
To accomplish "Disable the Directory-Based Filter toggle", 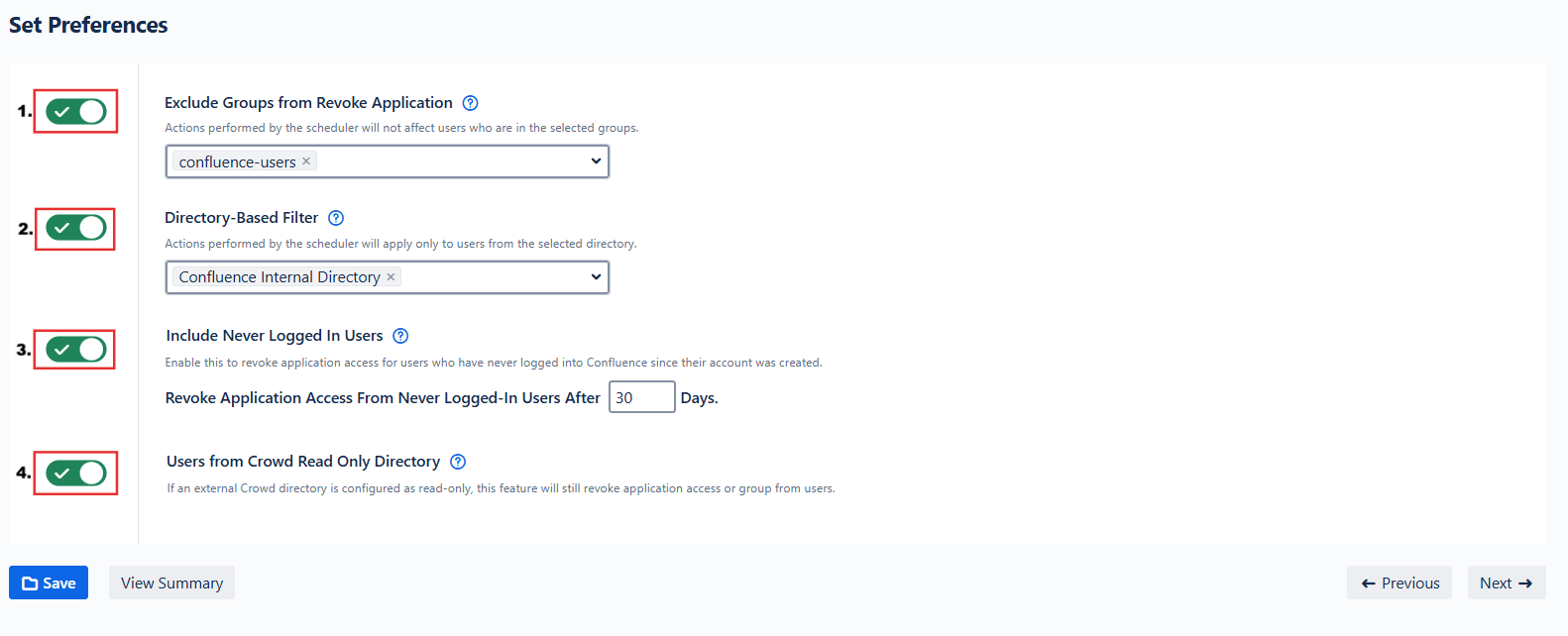I will pos(76,229).
